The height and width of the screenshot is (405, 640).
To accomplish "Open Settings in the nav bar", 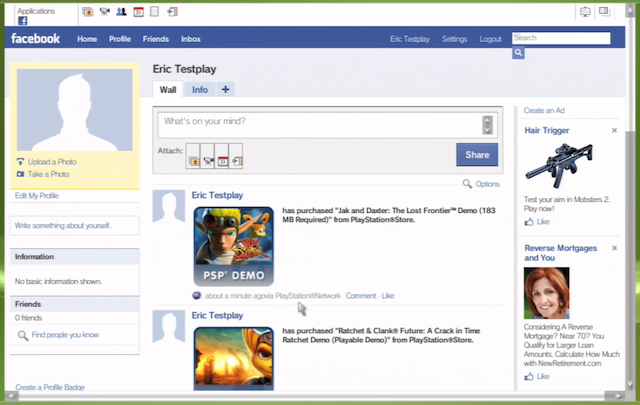I will (x=454, y=39).
